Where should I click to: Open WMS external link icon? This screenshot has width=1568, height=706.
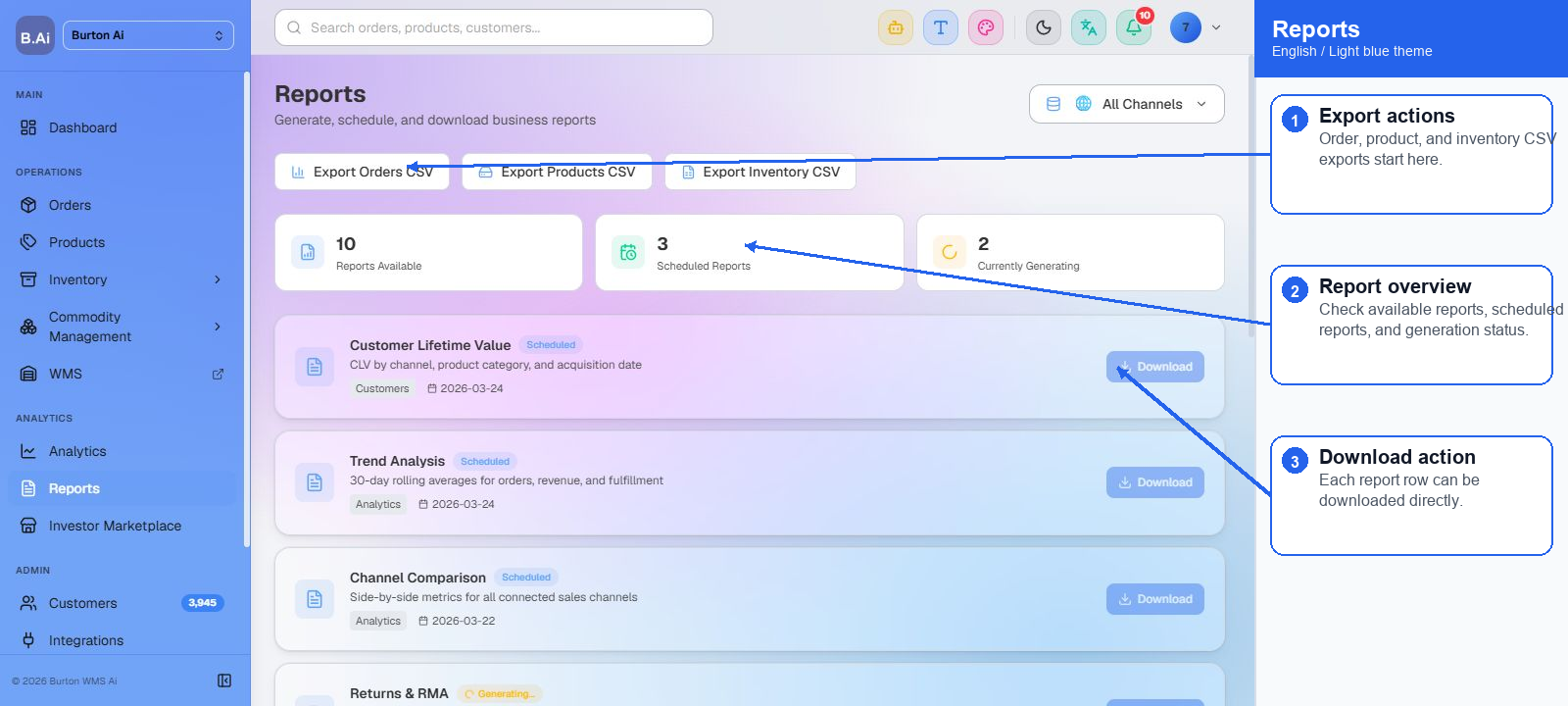[218, 374]
